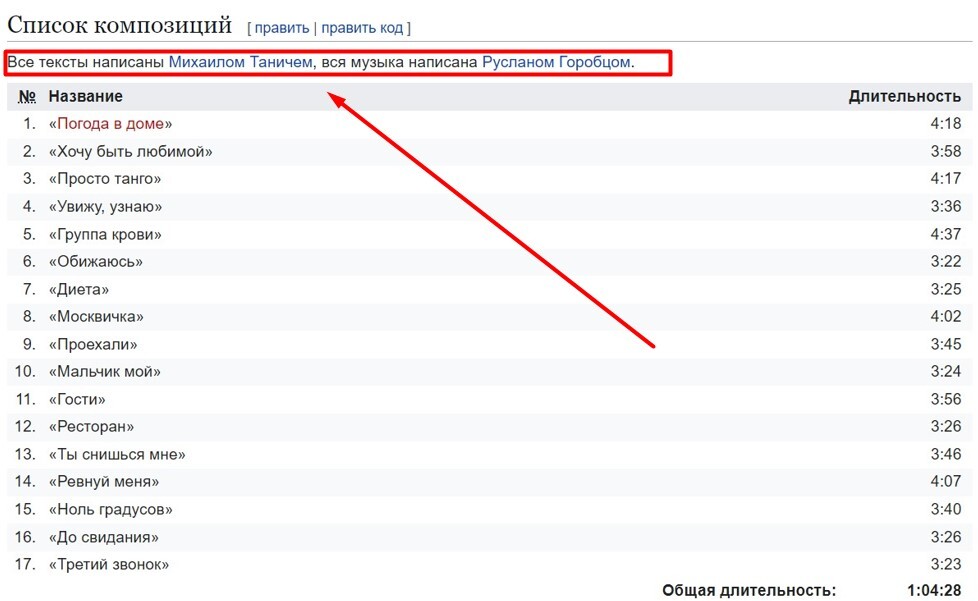Viewport: 978px width, 601px height.
Task: Click the «Название» column header
Action: point(86,96)
